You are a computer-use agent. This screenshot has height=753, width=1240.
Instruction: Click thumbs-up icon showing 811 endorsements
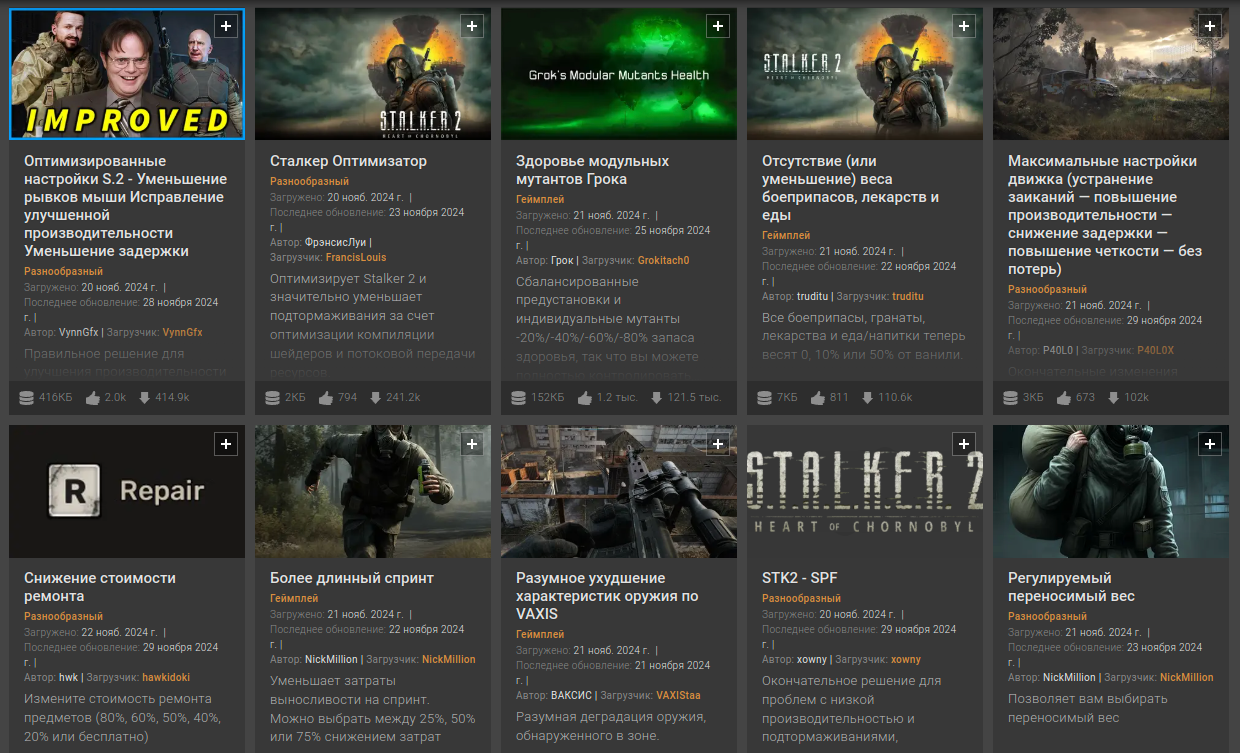[x=817, y=397]
